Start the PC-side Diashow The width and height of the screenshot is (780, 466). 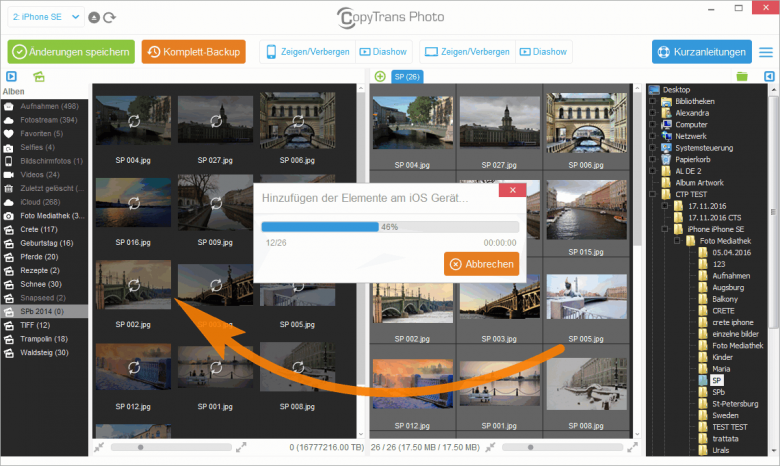tap(542, 52)
